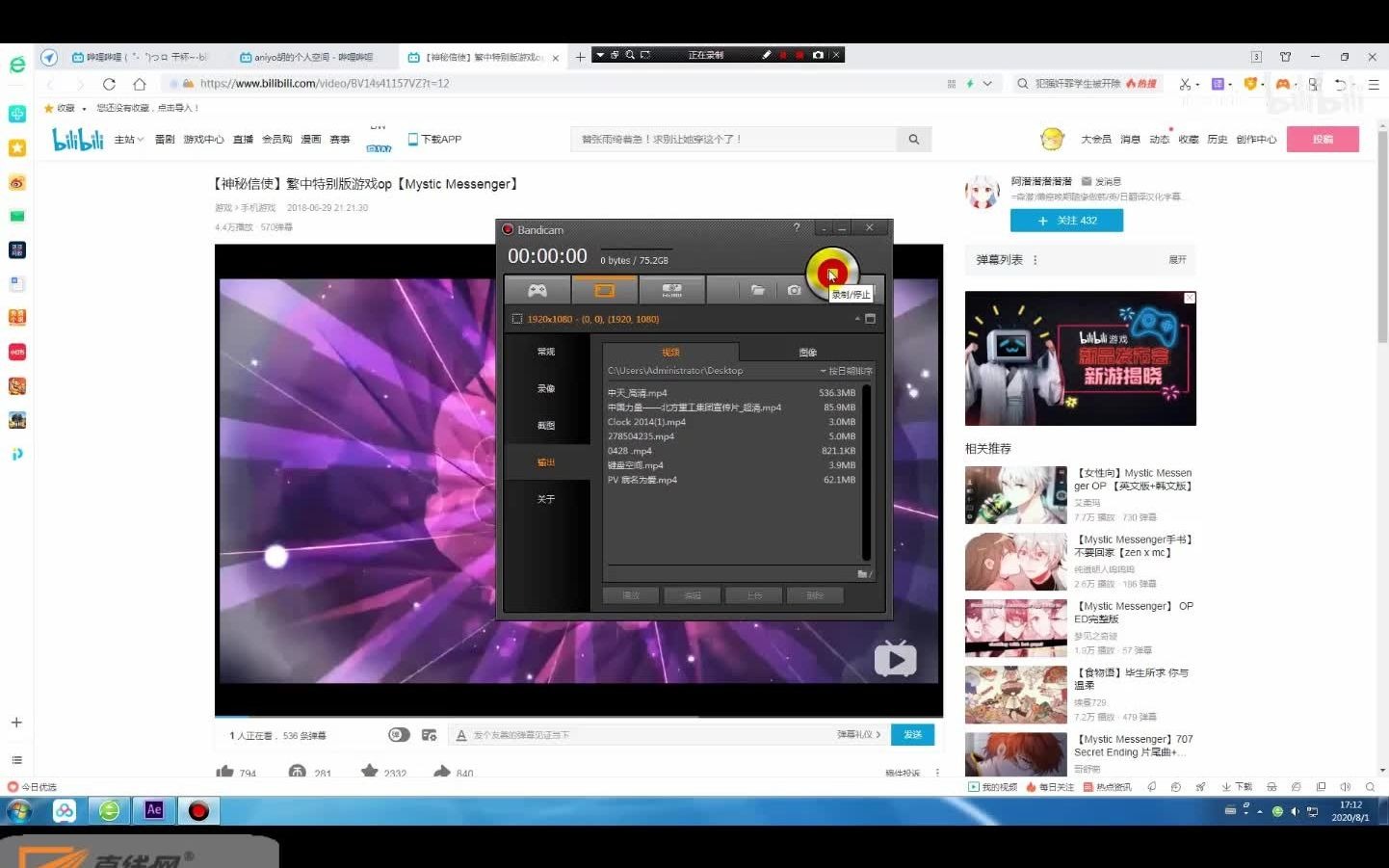This screenshot has height=868, width=1389.
Task: Click browser home icon
Action: [x=140, y=84]
